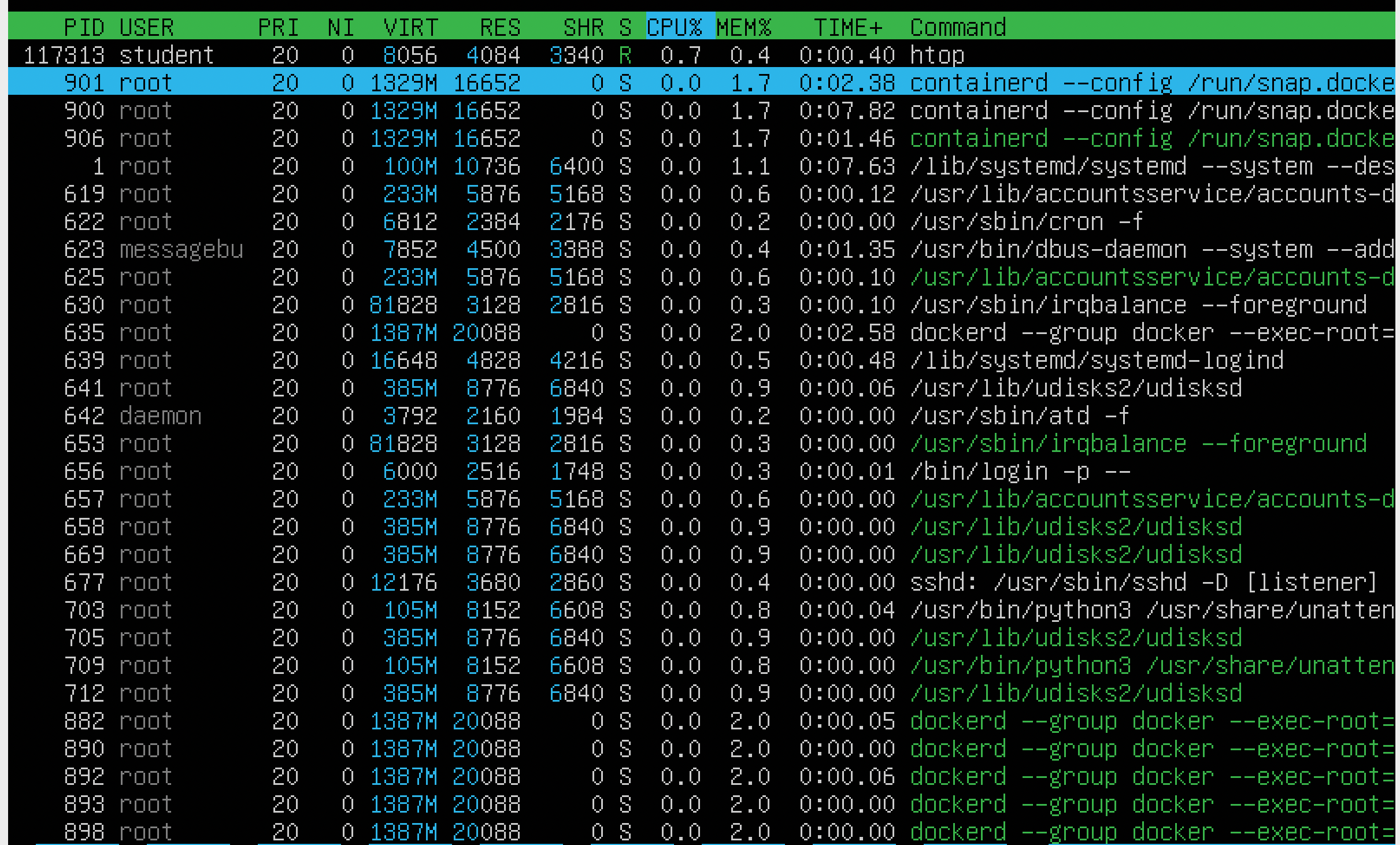The height and width of the screenshot is (845, 1400).
Task: Select accountsservice thread row PID 657
Action: point(702,499)
